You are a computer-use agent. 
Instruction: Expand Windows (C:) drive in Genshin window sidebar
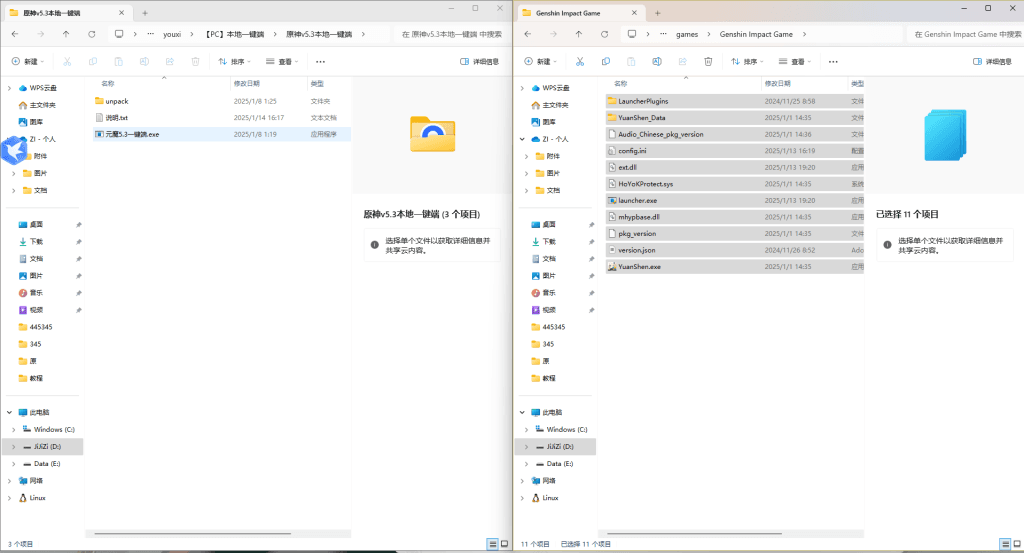coord(521,429)
